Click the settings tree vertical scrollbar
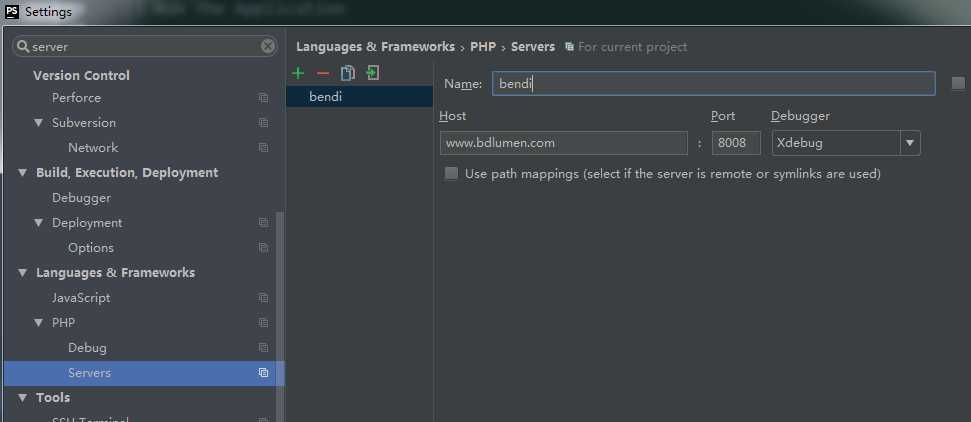The height and width of the screenshot is (422, 971). click(280, 316)
